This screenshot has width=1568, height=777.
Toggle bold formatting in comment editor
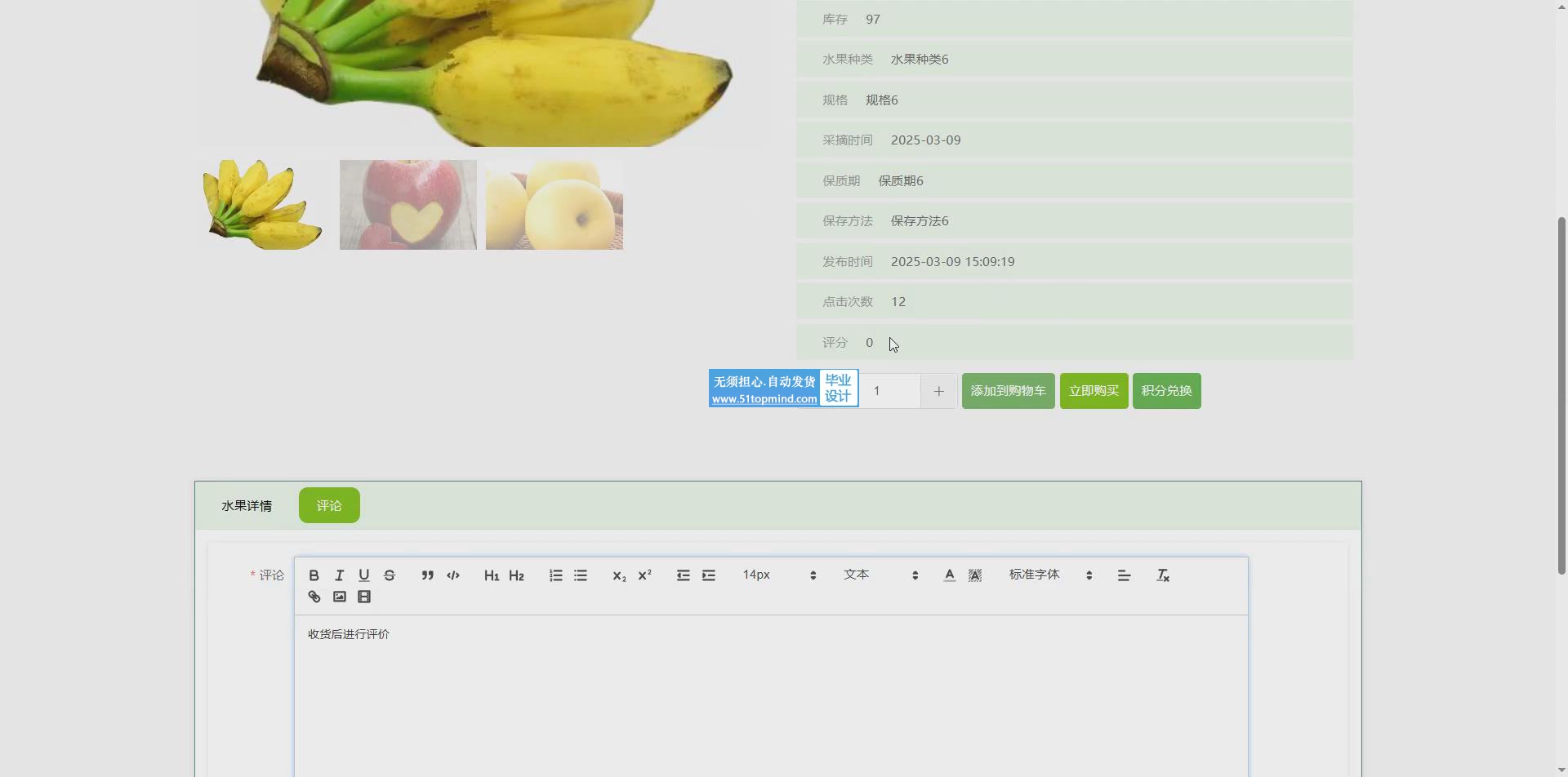[x=314, y=575]
